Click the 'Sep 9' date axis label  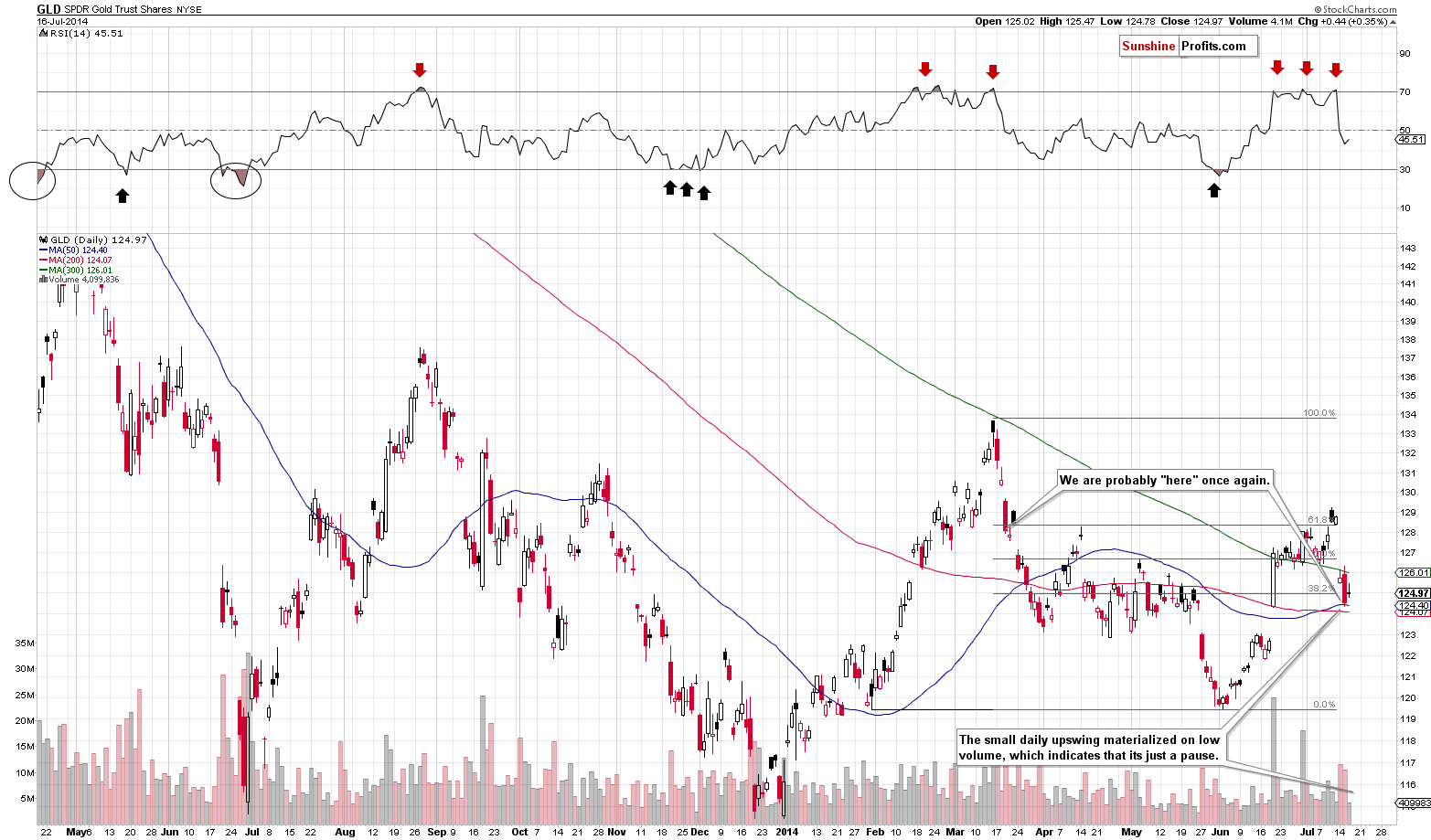[x=443, y=833]
